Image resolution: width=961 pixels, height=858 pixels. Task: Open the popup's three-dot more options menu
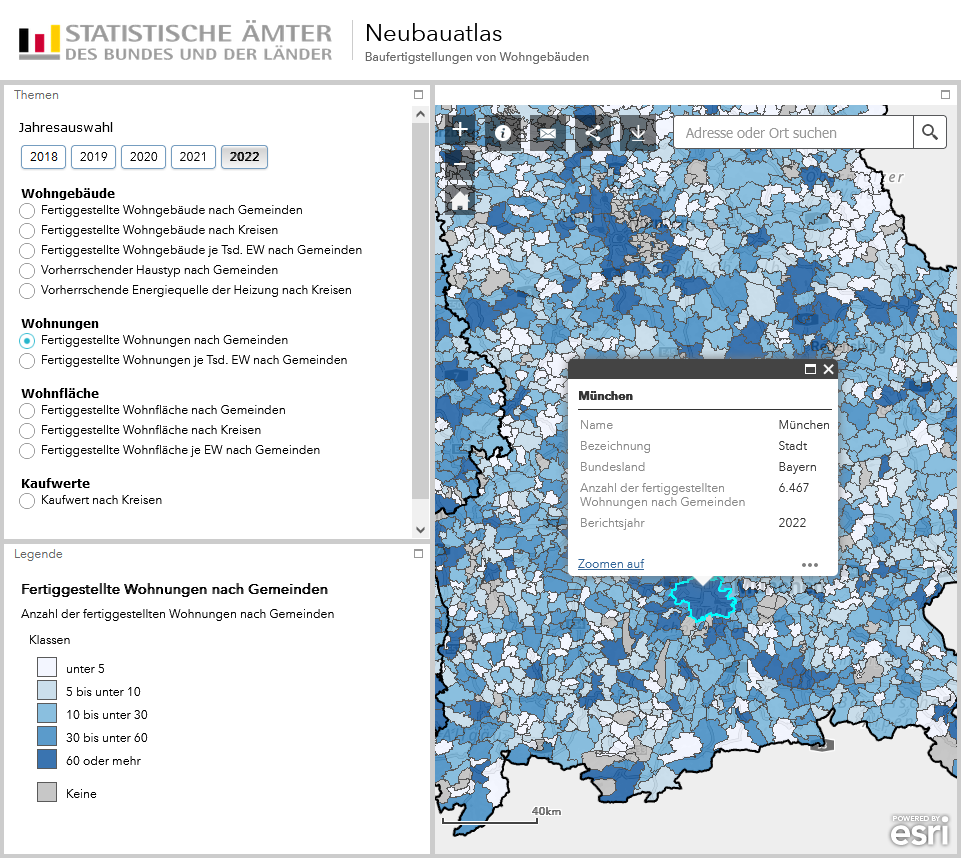pos(810,565)
